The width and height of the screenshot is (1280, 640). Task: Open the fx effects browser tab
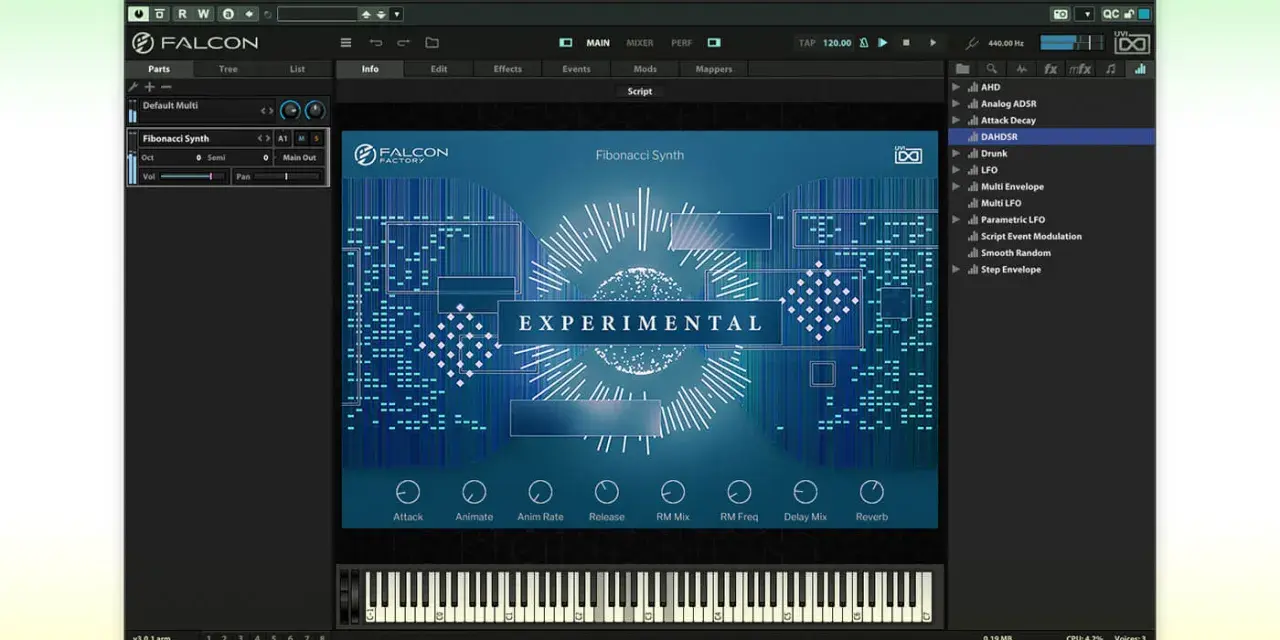tap(1050, 69)
